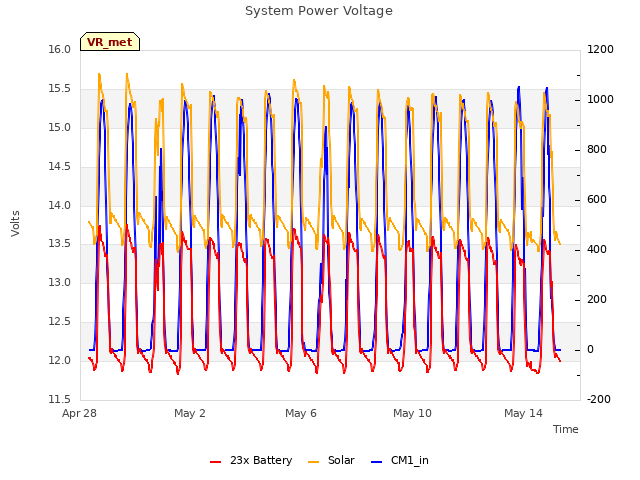Click the System Power Voltage chart title
Image resolution: width=640 pixels, height=480 pixels.
[319, 11]
